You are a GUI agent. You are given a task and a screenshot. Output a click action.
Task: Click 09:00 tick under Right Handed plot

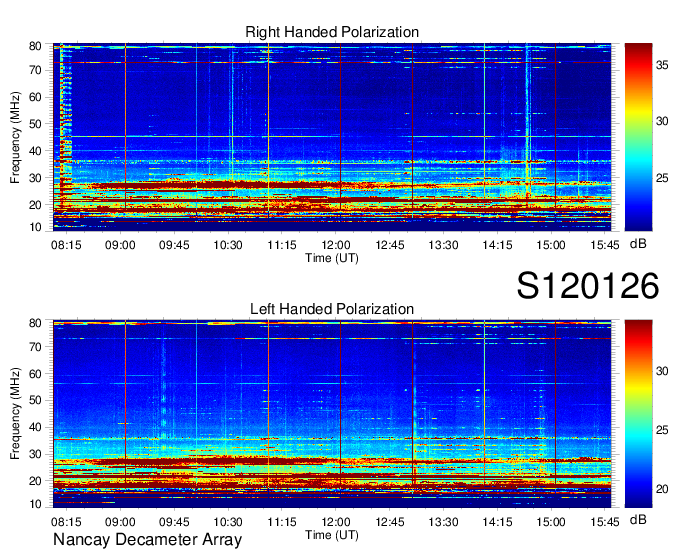coord(120,245)
